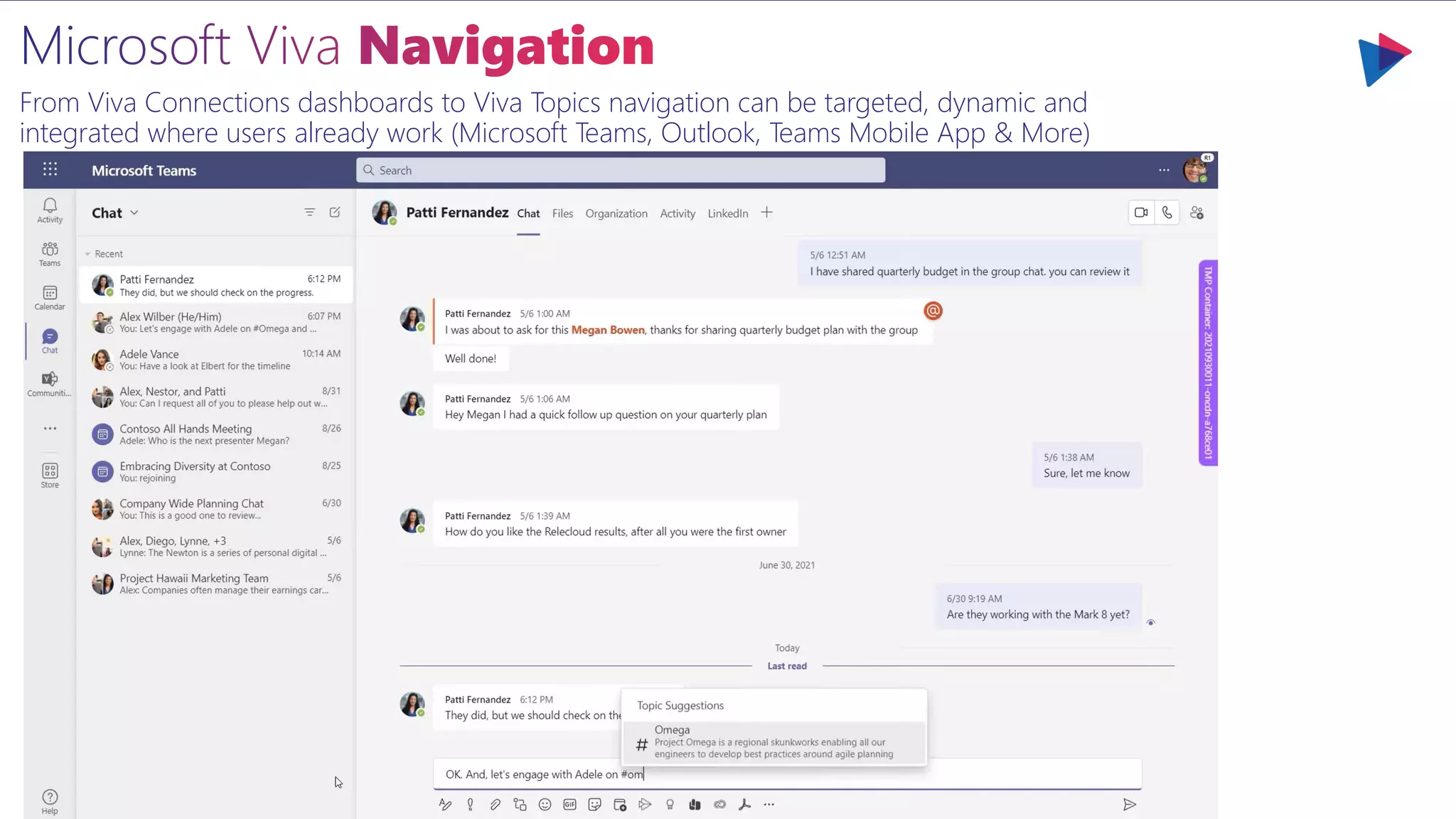Screen dimensions: 1456x819
Task: Open Alex, Diego, Lynne, +3 chat
Action: (x=216, y=547)
